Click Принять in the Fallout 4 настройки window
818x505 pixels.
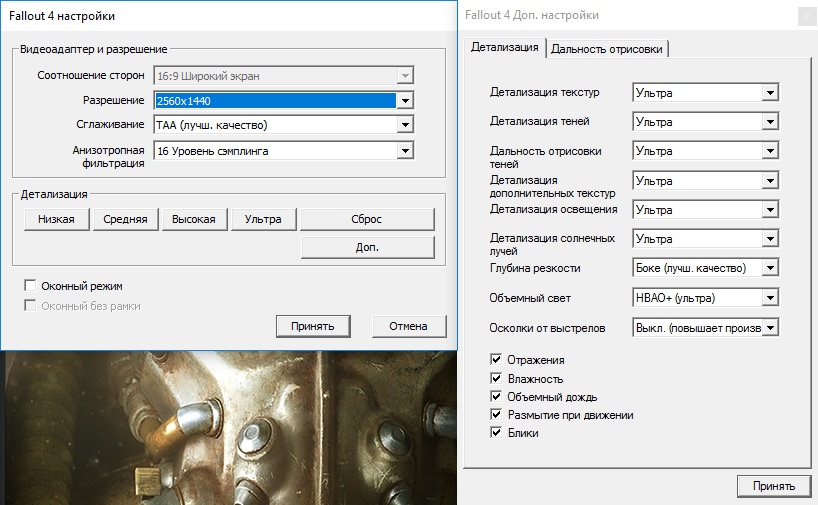(x=312, y=326)
